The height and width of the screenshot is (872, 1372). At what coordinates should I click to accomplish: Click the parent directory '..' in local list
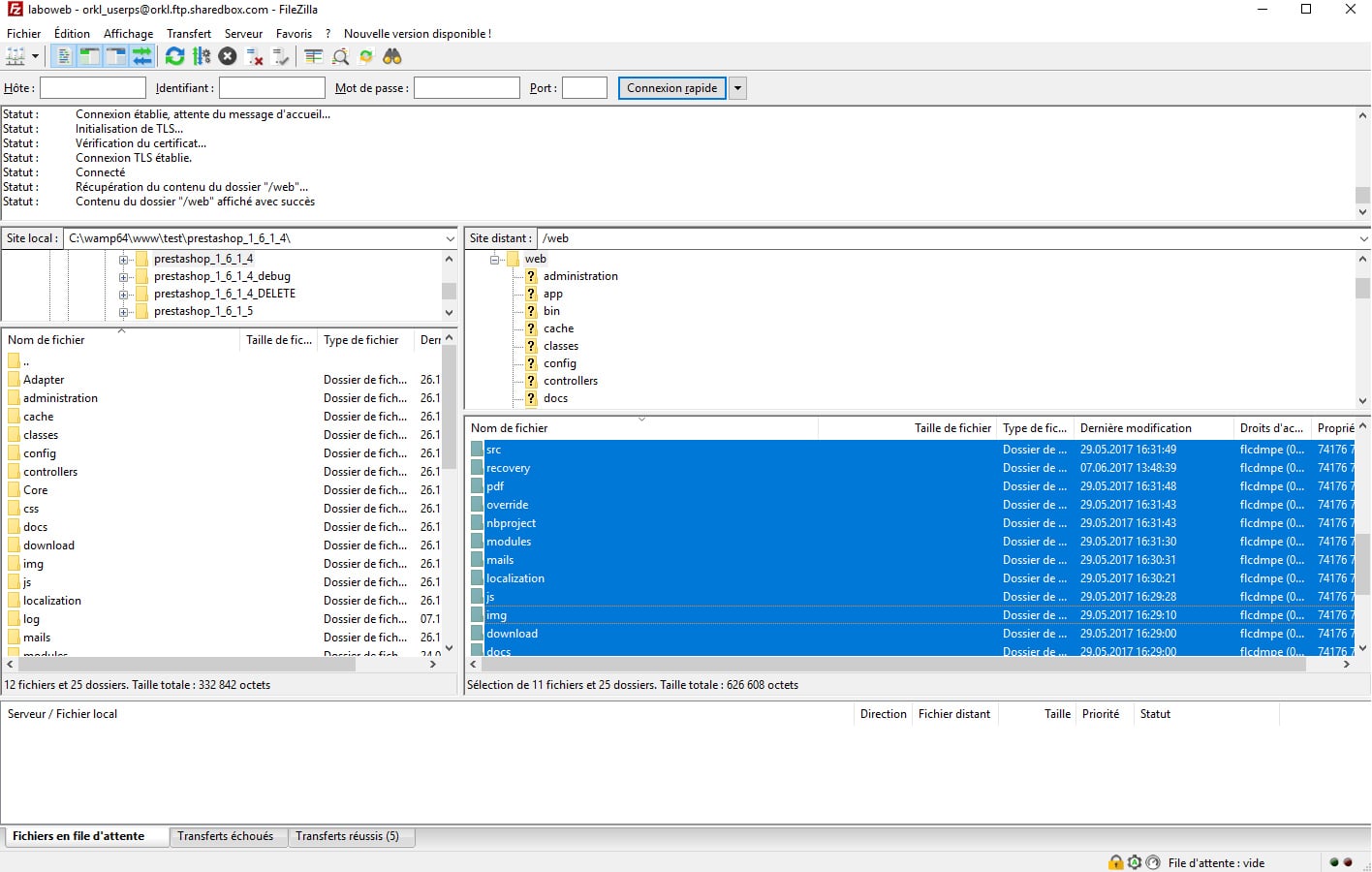[x=25, y=361]
